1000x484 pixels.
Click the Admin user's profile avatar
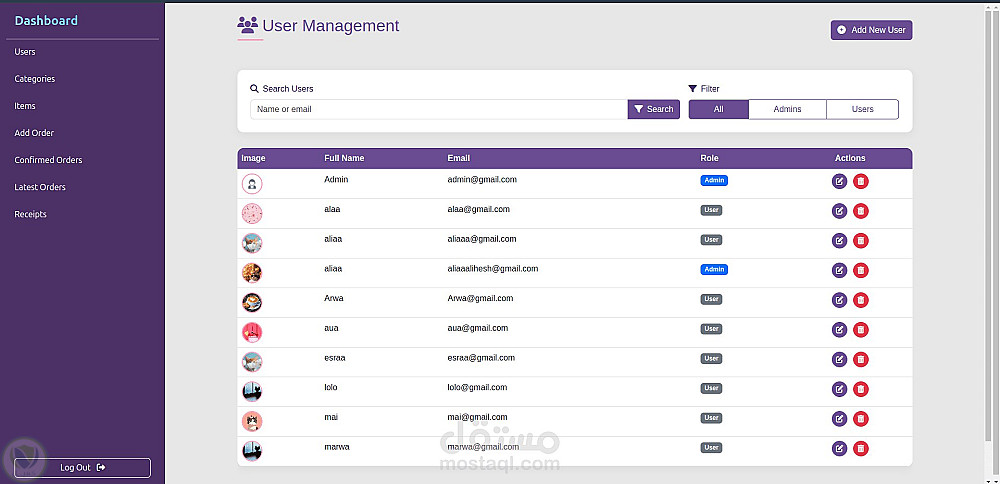[252, 184]
